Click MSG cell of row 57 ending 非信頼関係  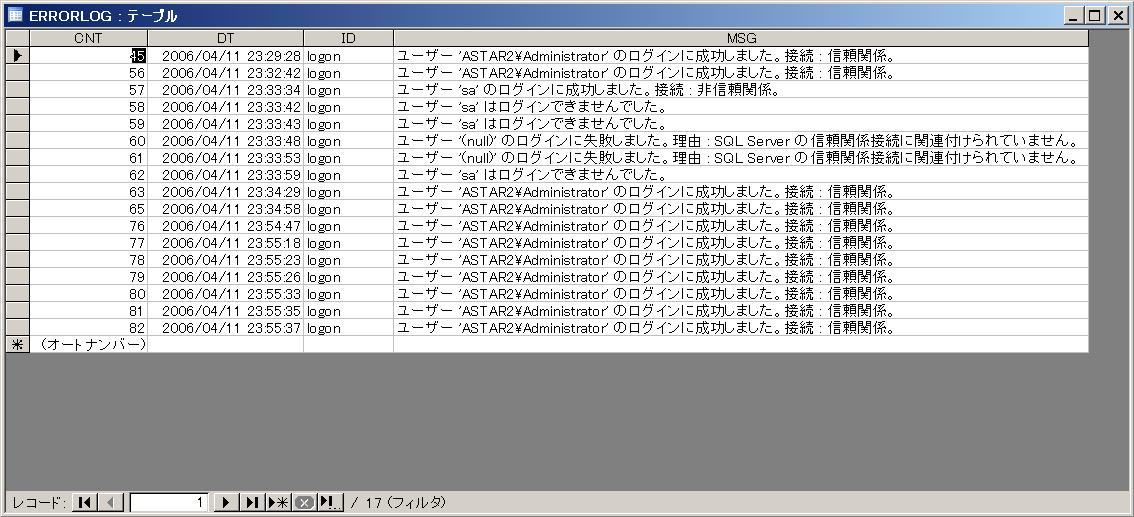[x=741, y=90]
